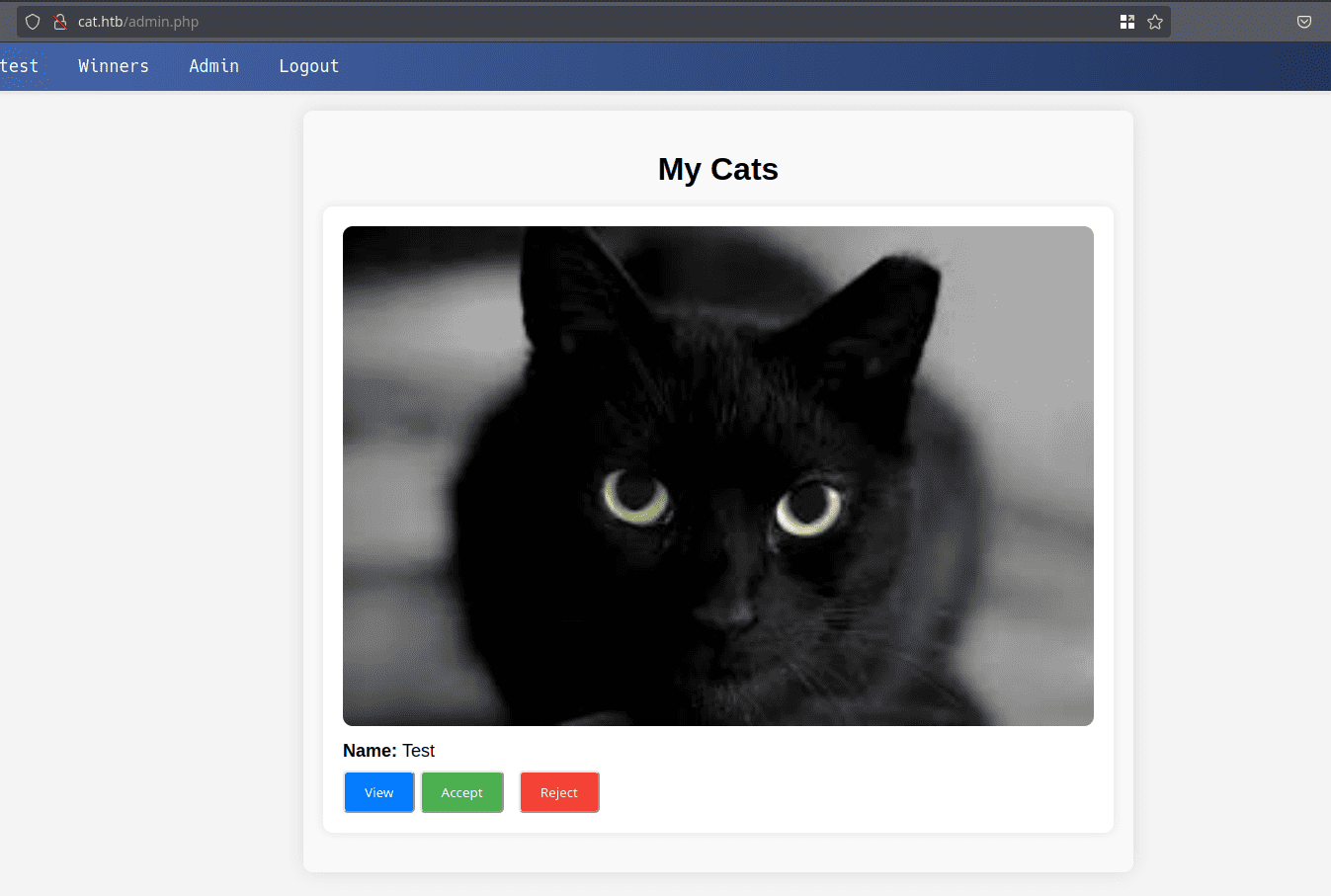The height and width of the screenshot is (896, 1331).
Task: Click the tracking protection shield icon
Action: pos(33,22)
